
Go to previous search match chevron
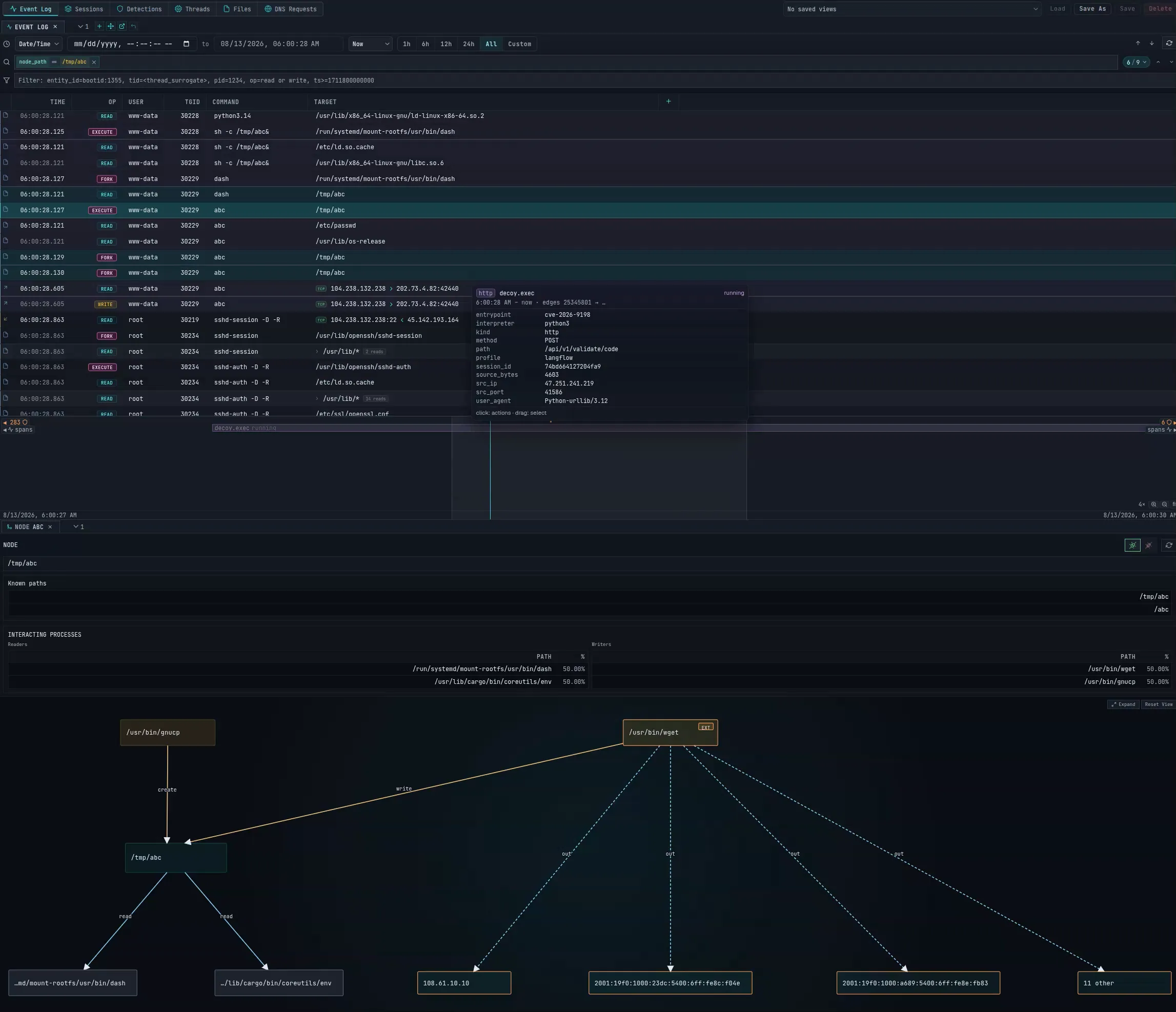(1158, 62)
